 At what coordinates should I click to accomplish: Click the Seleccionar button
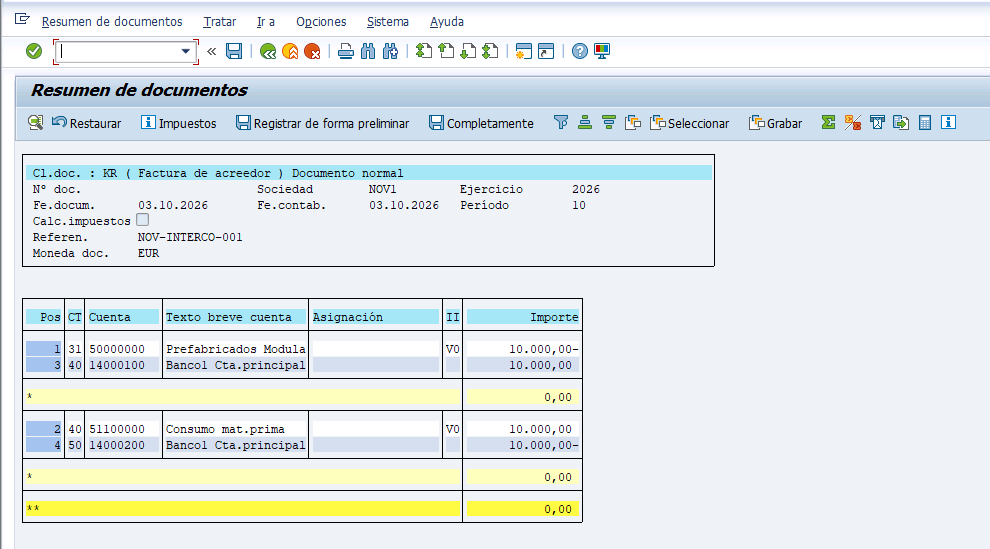(x=689, y=123)
